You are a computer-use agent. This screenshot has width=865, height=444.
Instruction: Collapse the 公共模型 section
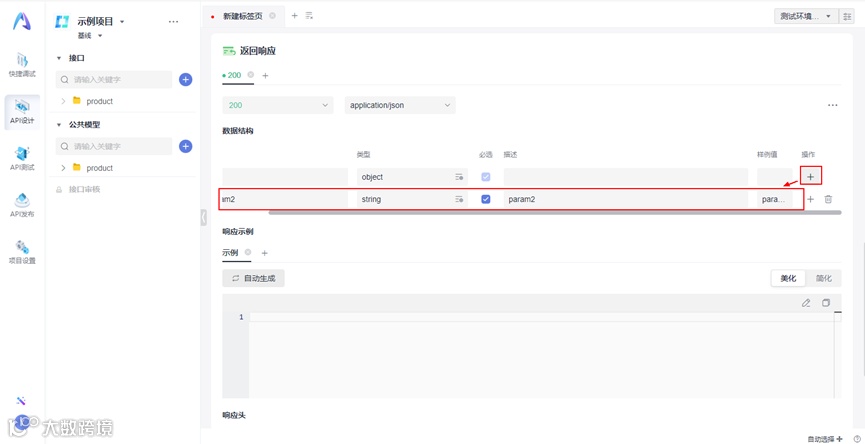click(59, 125)
